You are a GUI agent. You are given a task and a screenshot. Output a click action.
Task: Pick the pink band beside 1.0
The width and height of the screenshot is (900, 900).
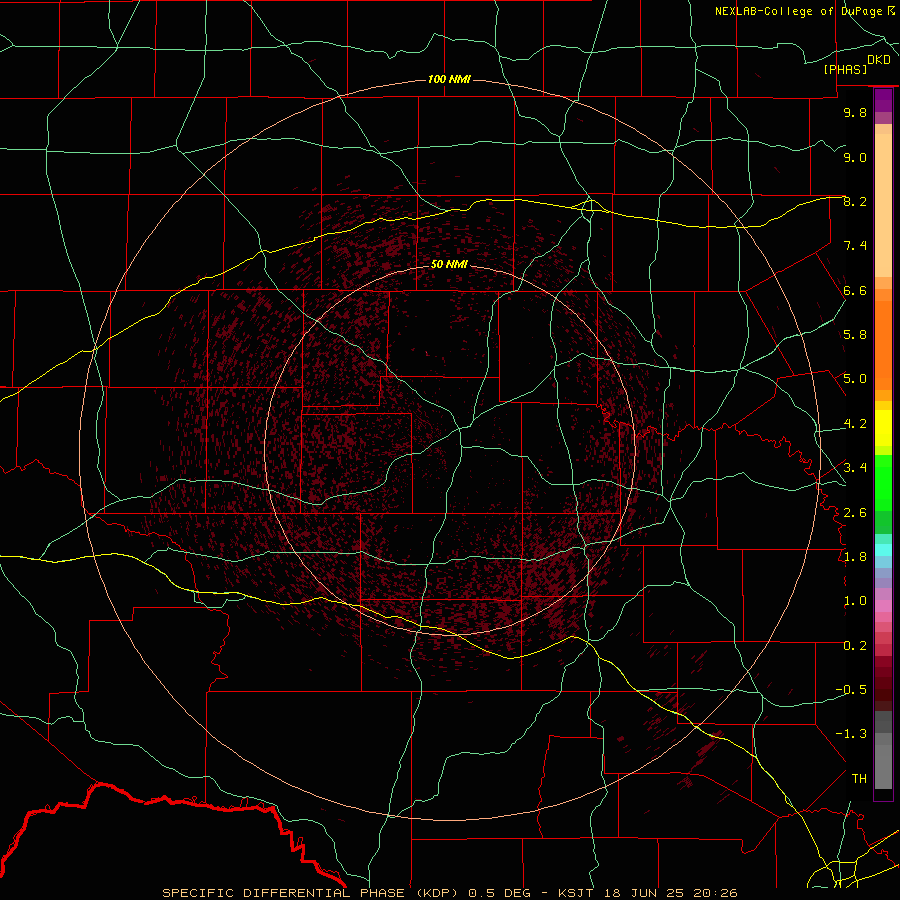(x=883, y=606)
